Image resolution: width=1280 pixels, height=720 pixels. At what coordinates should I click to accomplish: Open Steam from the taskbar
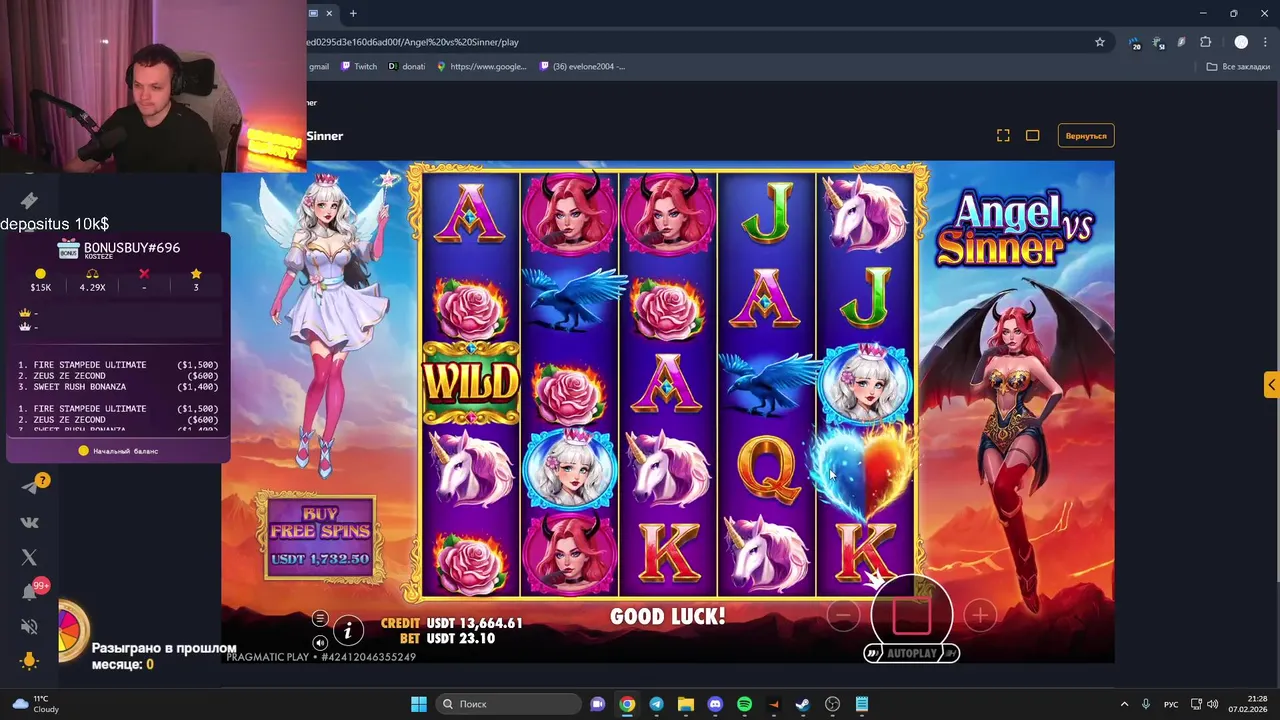(x=803, y=704)
